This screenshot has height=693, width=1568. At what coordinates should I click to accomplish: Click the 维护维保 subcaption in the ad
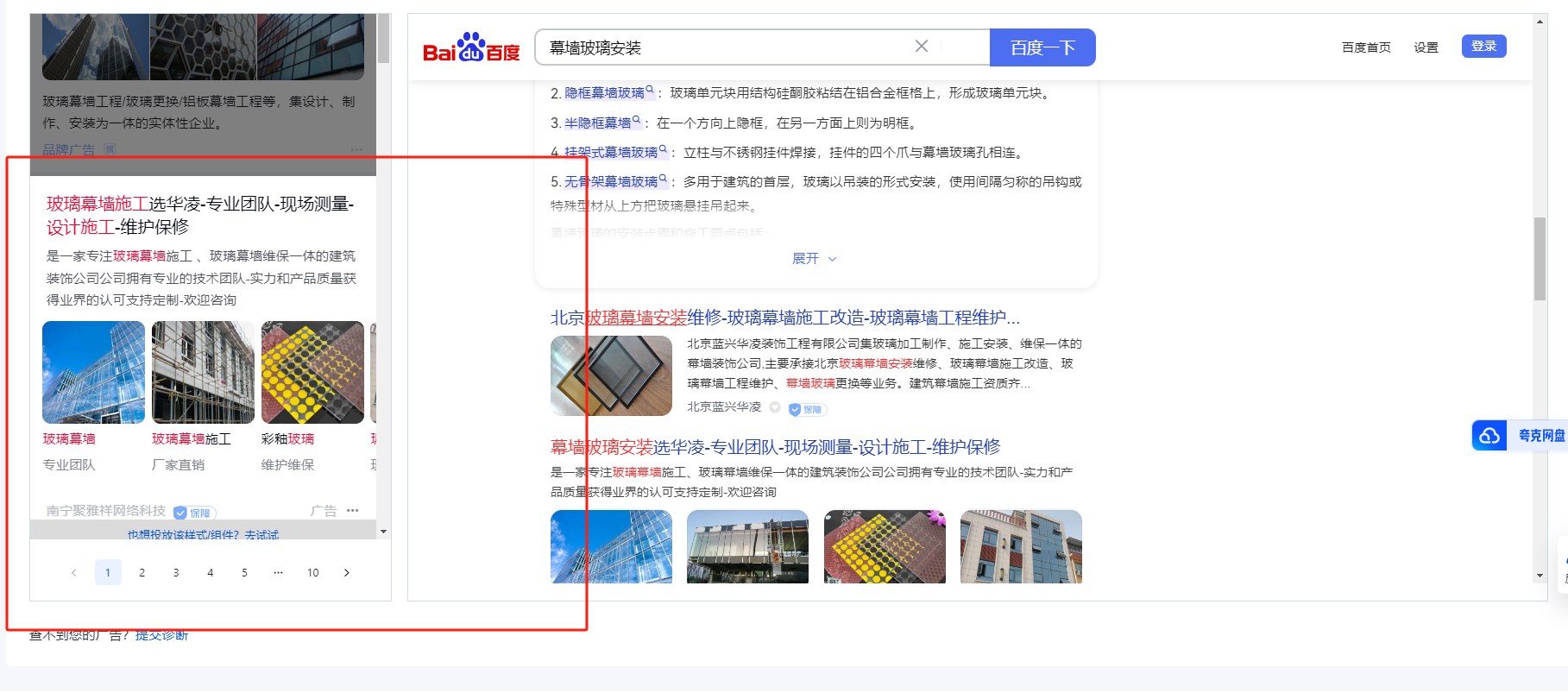(288, 465)
